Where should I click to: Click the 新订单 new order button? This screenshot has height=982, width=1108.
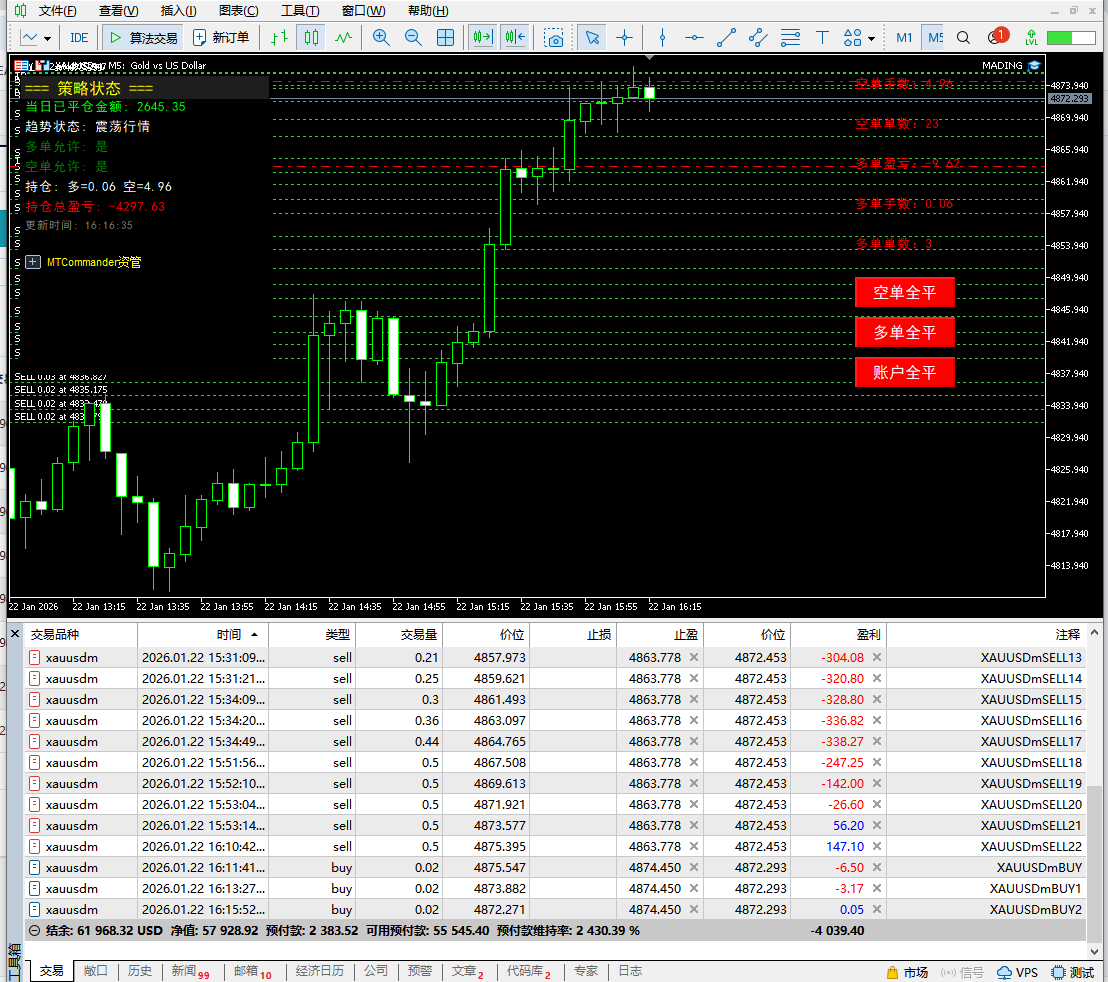coord(221,37)
